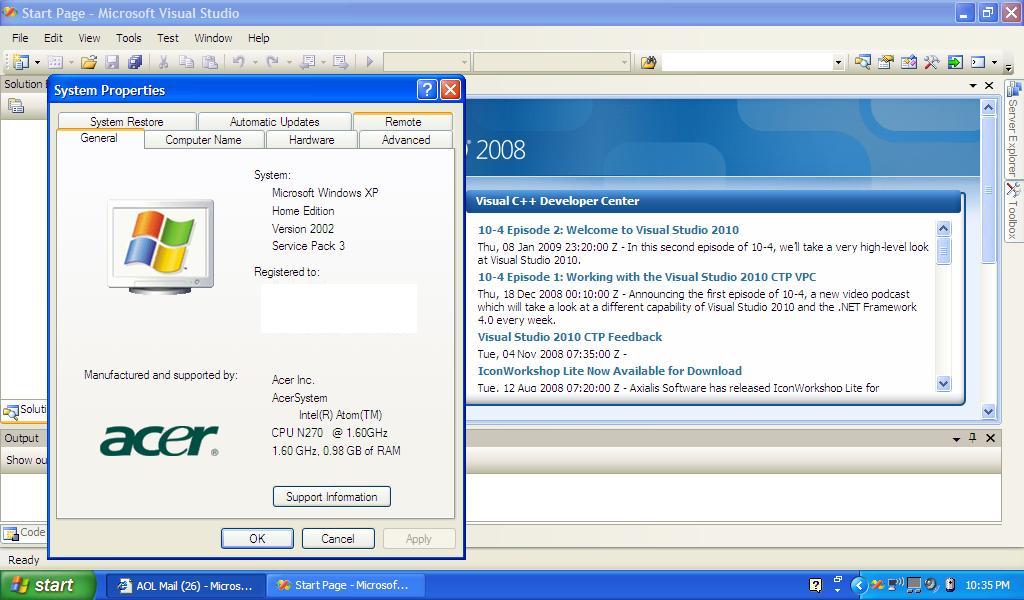The width and height of the screenshot is (1024, 600).
Task: Click the Paste clipboard icon
Action: click(x=210, y=62)
